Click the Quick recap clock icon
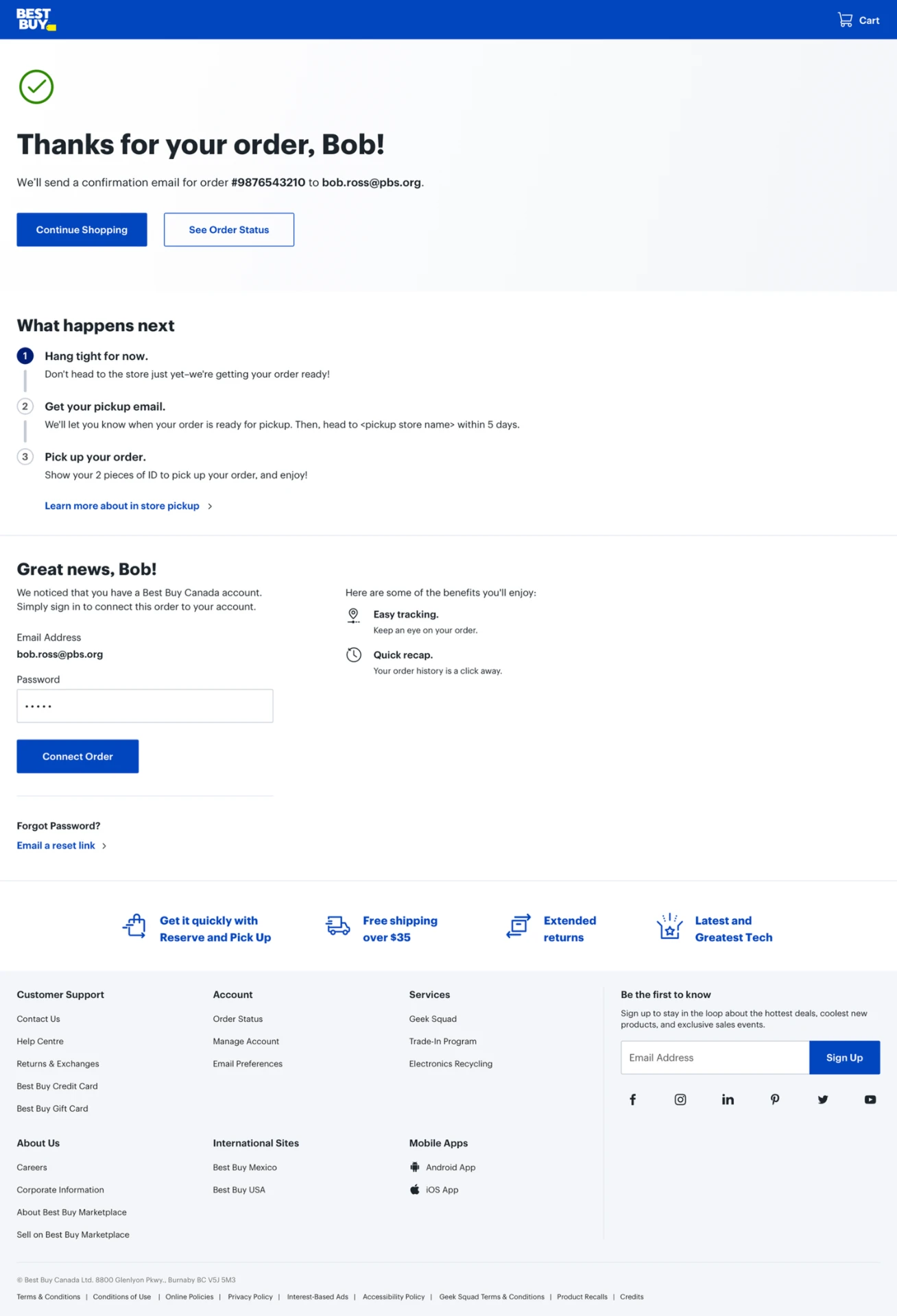This screenshot has width=897, height=1316. 354,655
